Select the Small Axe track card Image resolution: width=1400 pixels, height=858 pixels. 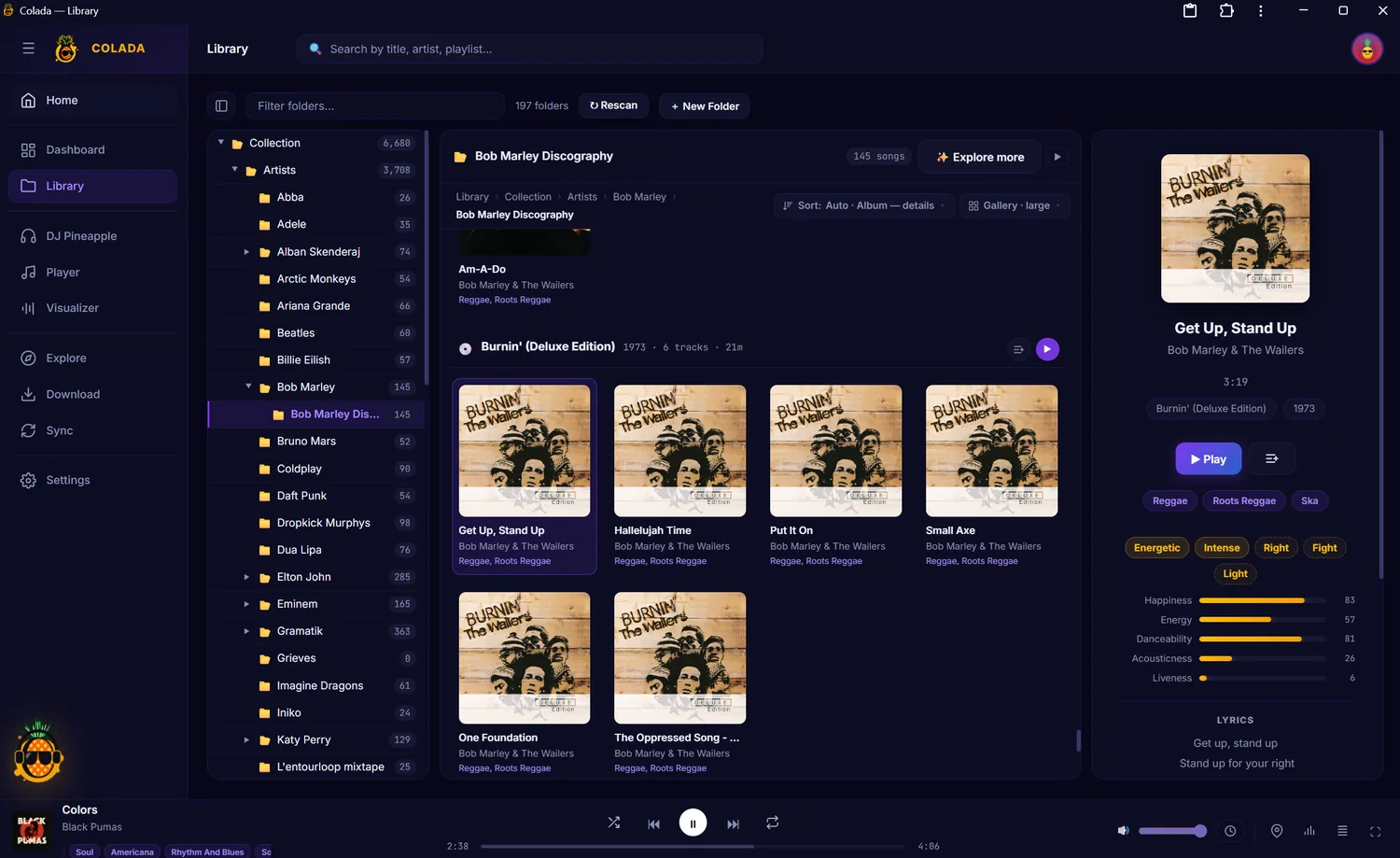click(x=991, y=476)
